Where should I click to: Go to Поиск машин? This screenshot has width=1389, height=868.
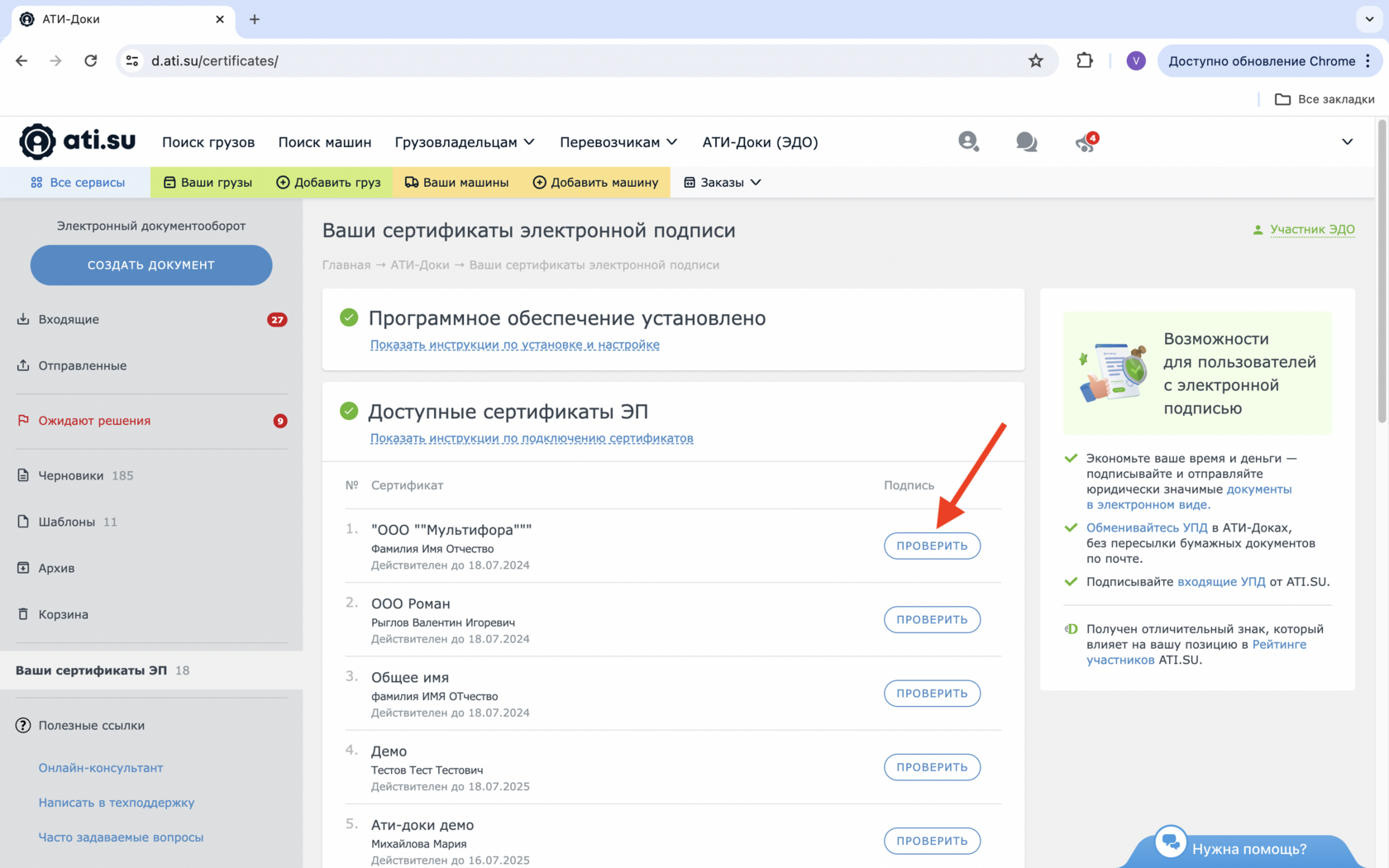[x=325, y=142]
